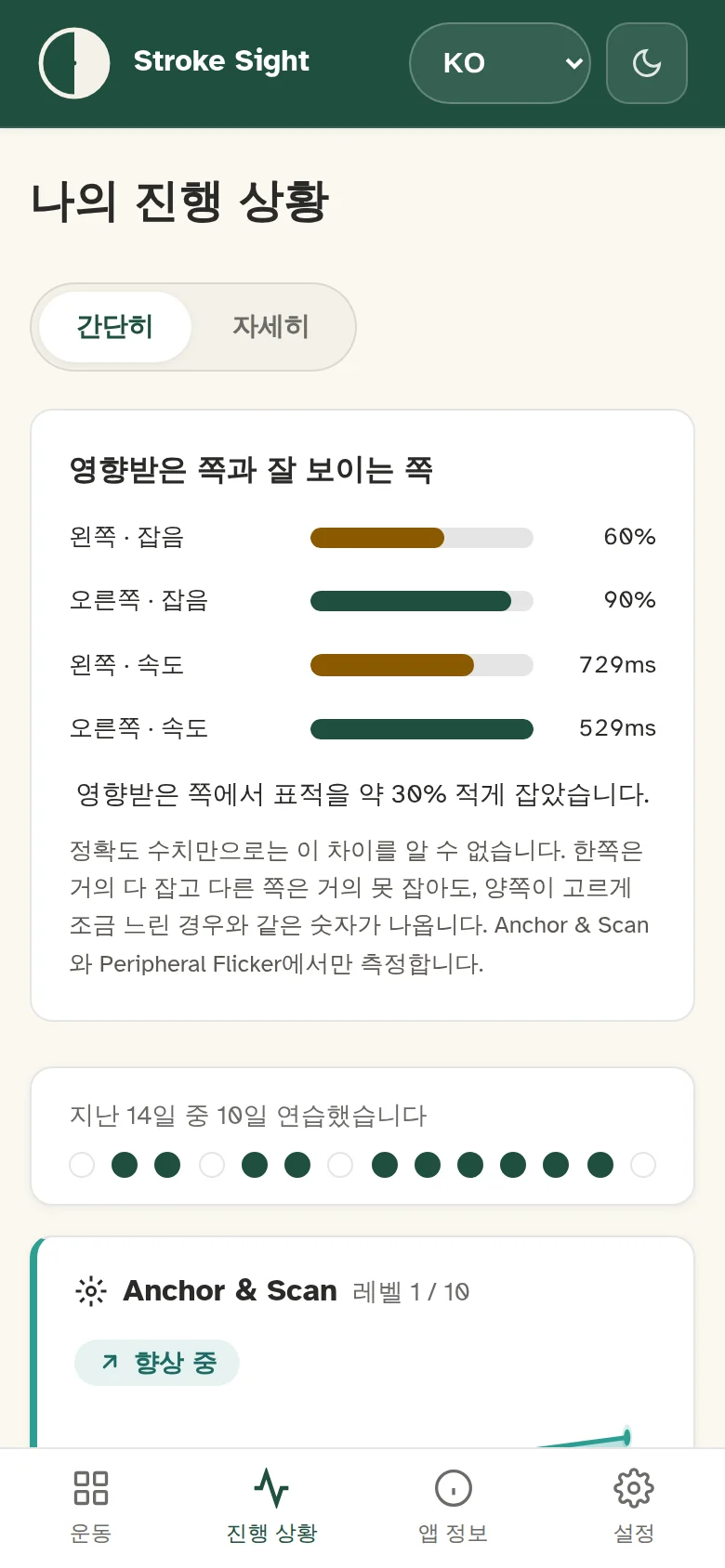Click the 향상 중 trend arrow badge
Viewport: 725px width, 1568px height.
157,1363
